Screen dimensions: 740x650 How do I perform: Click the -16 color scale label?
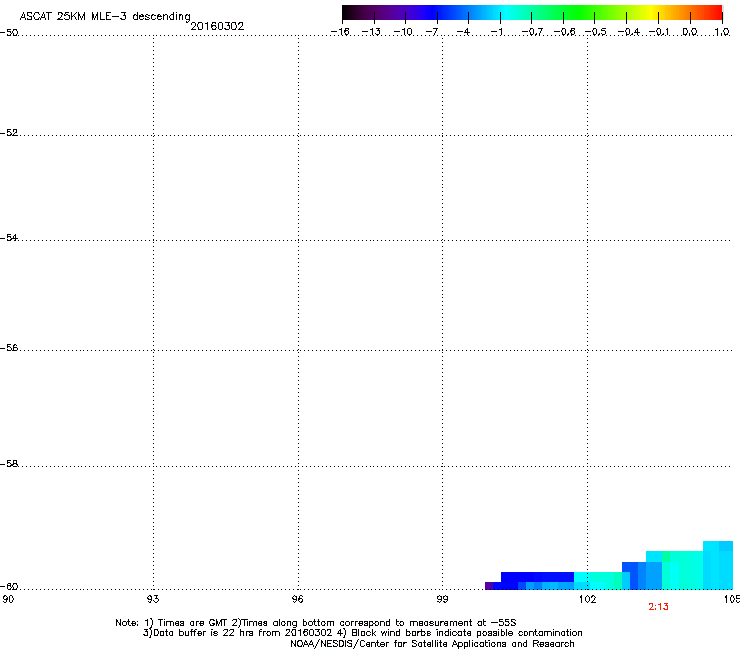click(x=340, y=32)
